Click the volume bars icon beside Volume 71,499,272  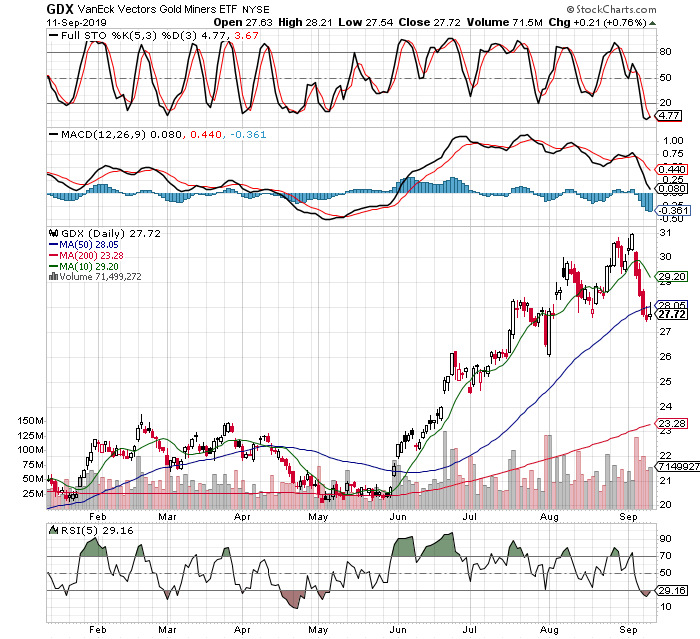pos(54,276)
